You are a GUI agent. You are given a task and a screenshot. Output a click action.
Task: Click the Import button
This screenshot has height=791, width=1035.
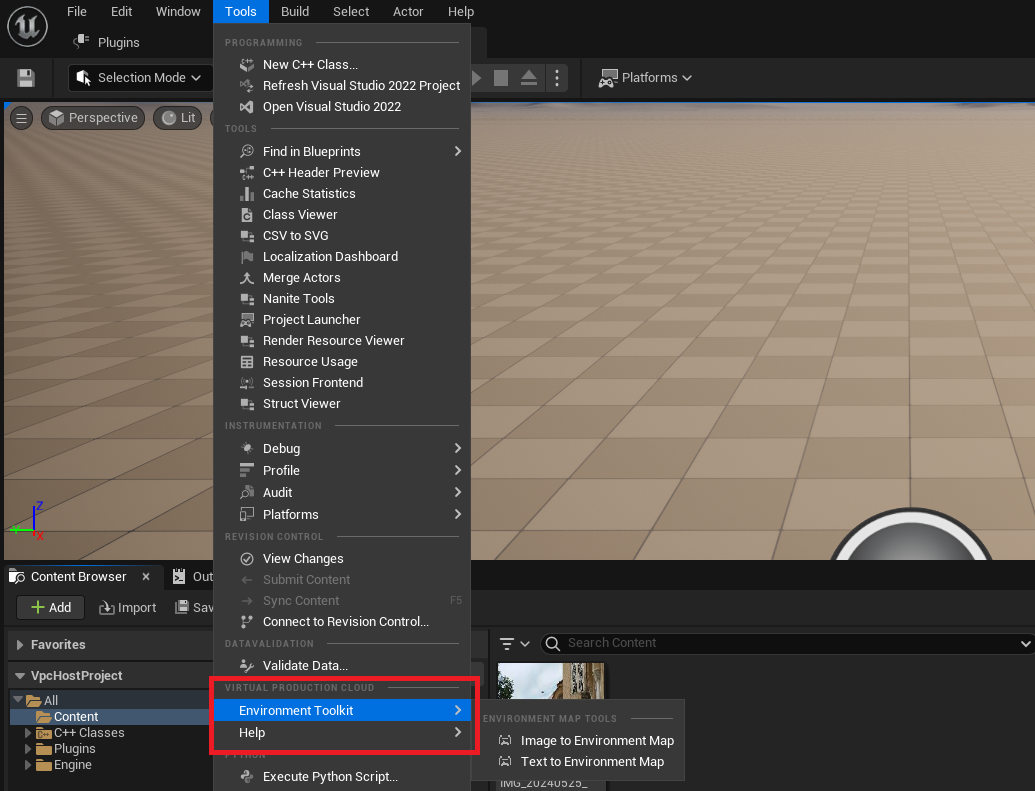coord(127,607)
